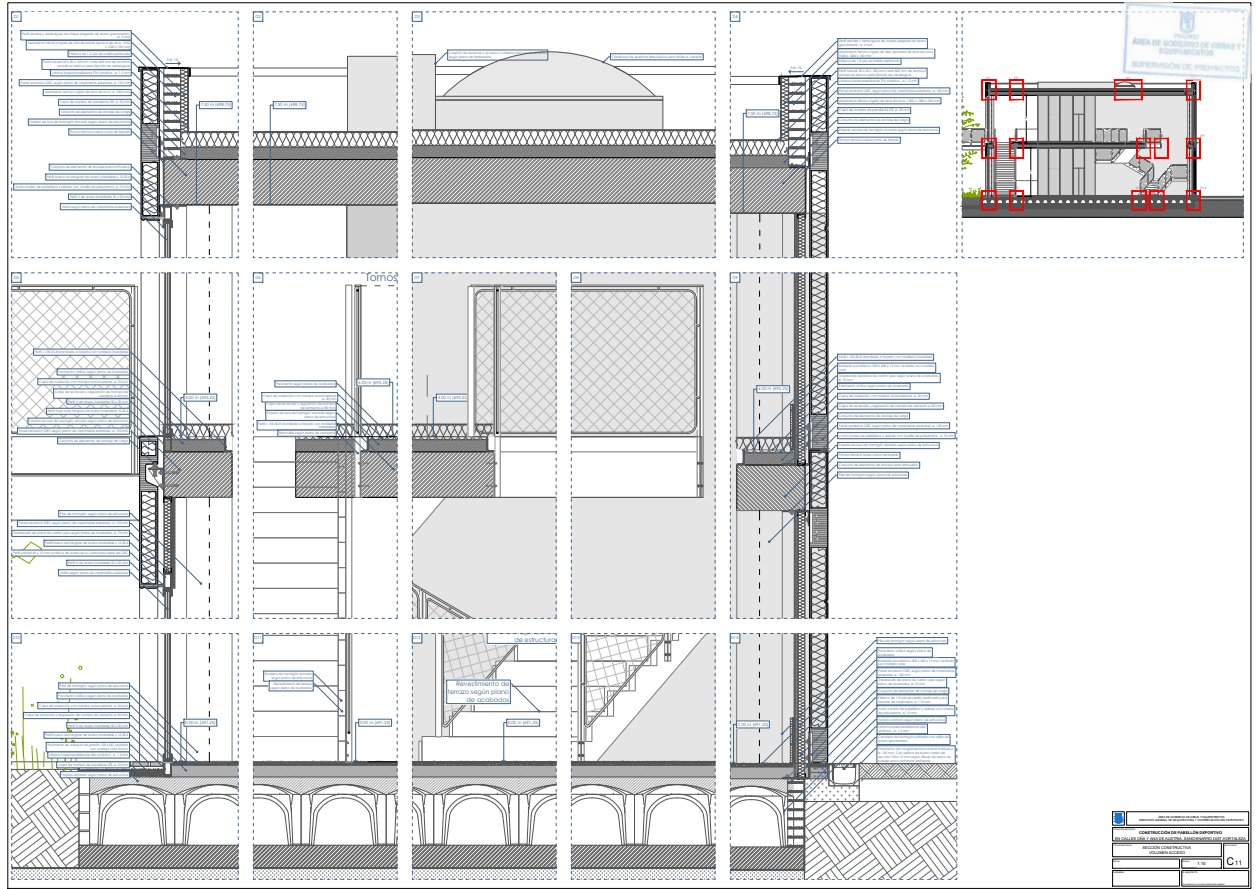Screen dimensions: 1257x889
Task: Click the bottom-right red marker on the key section
Action: tap(1193, 200)
